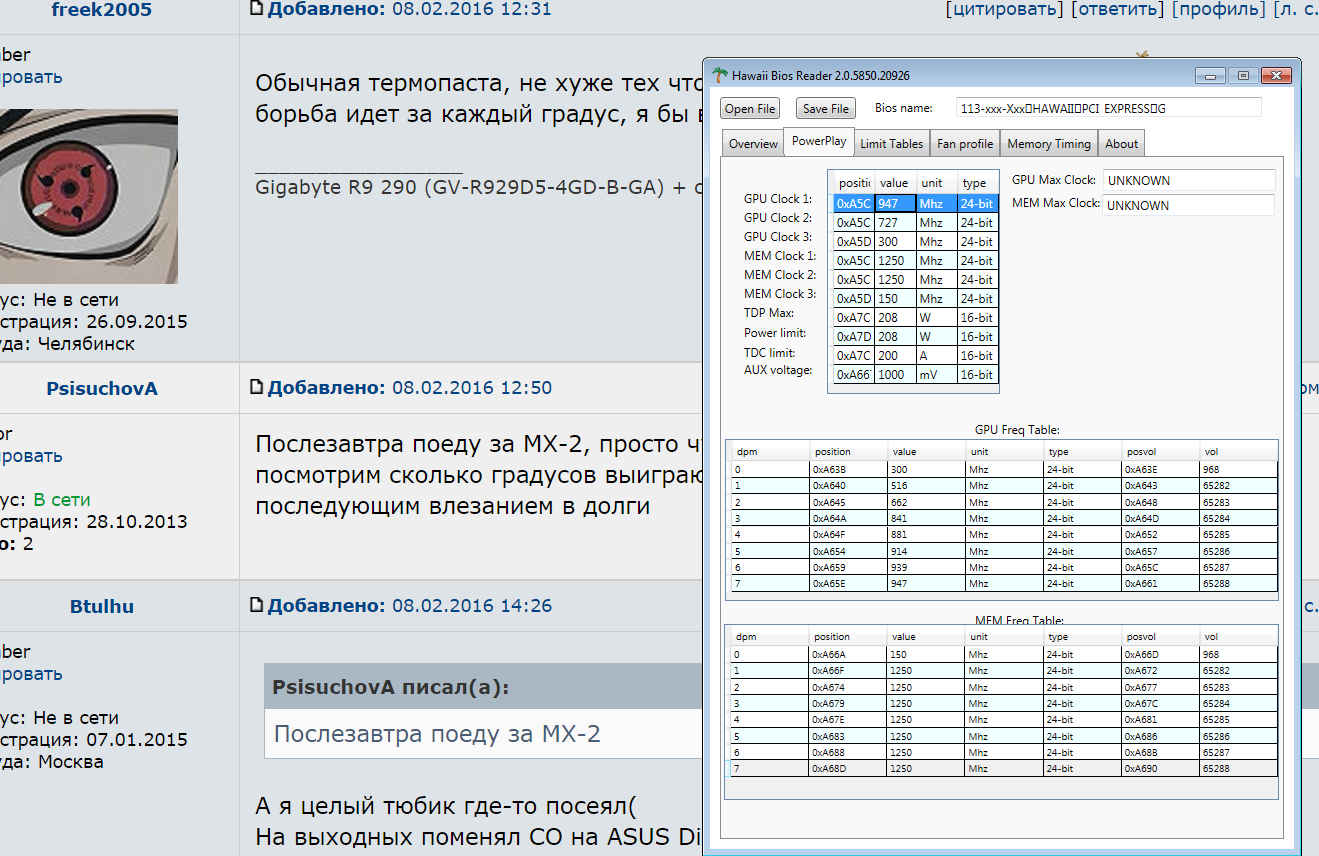Open the Limit Tables tab
1319x856 pixels.
point(892,143)
